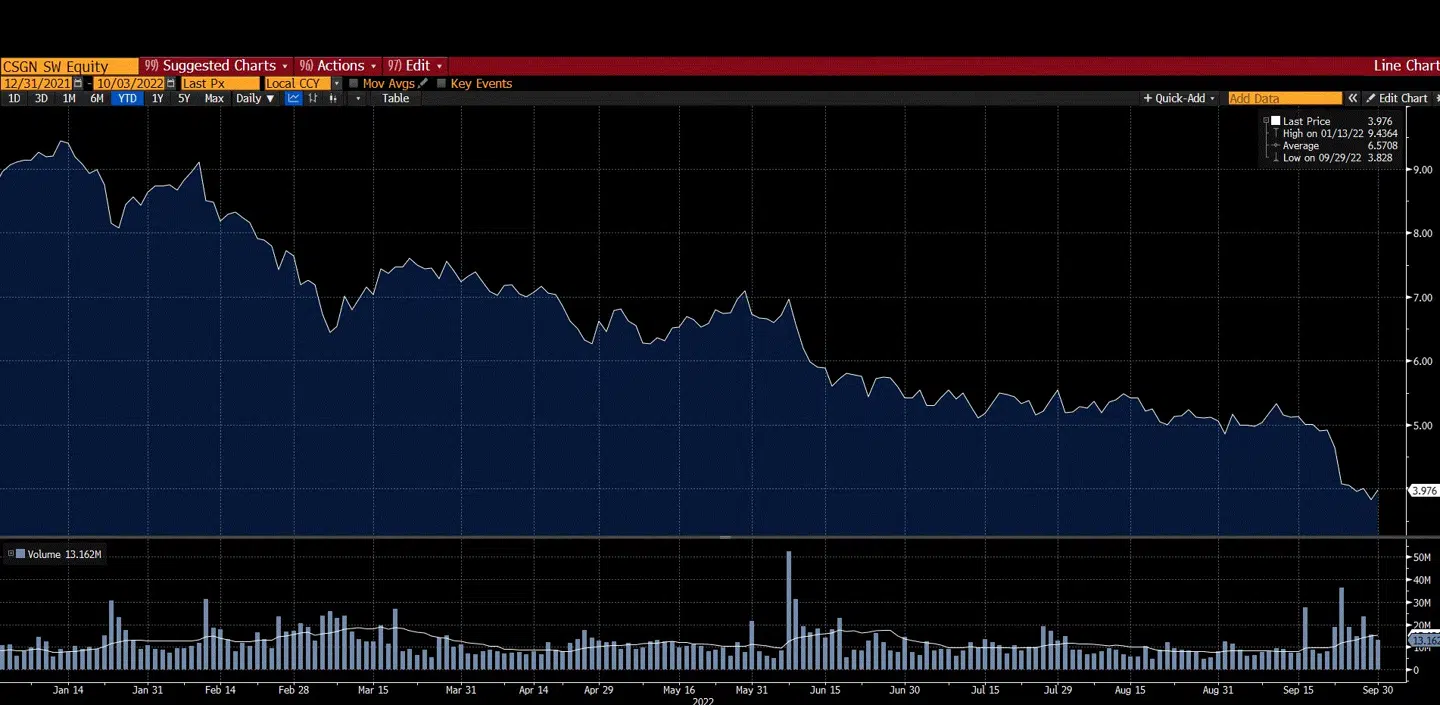Click the Edit Chart button
1440x705 pixels.
click(1397, 98)
